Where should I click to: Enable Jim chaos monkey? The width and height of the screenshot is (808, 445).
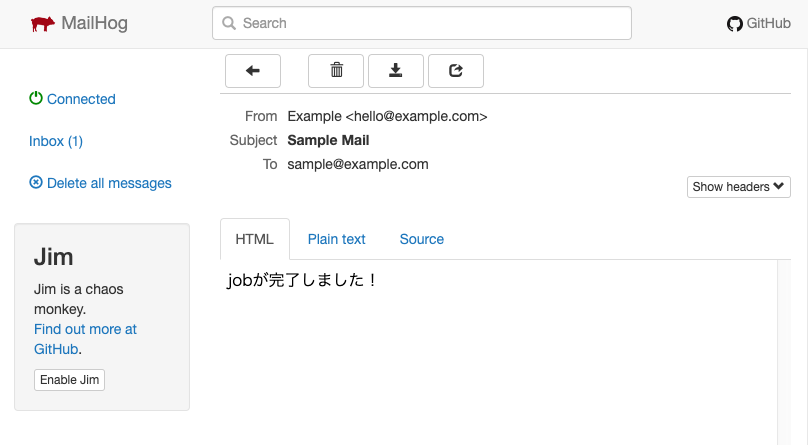(x=69, y=380)
